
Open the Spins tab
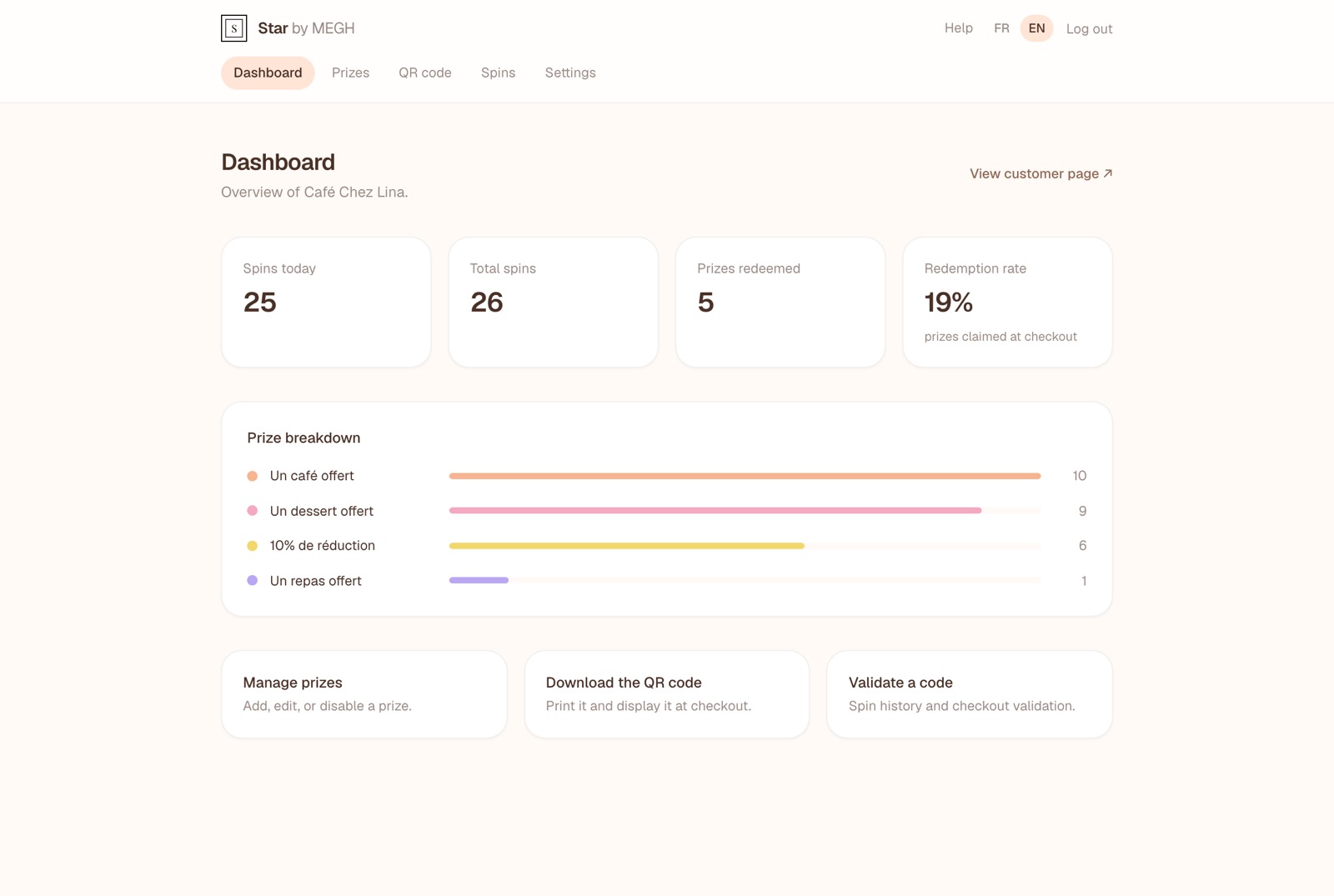pos(499,73)
